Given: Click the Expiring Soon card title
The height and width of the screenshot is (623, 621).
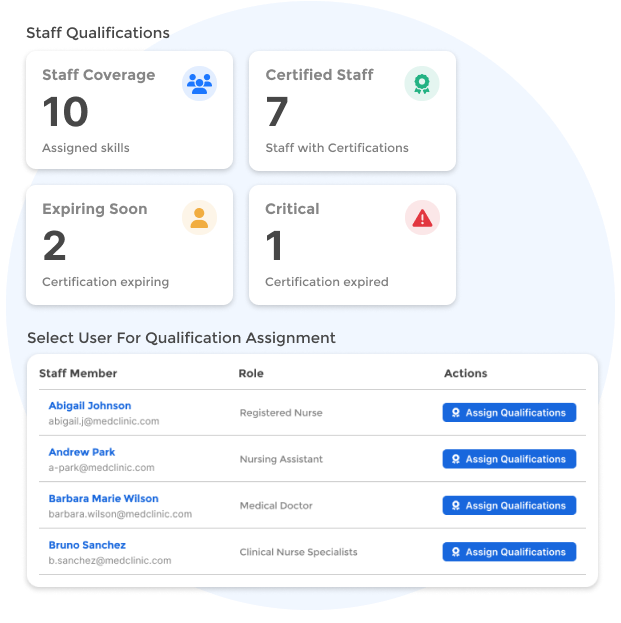Looking at the screenshot, I should tap(95, 209).
